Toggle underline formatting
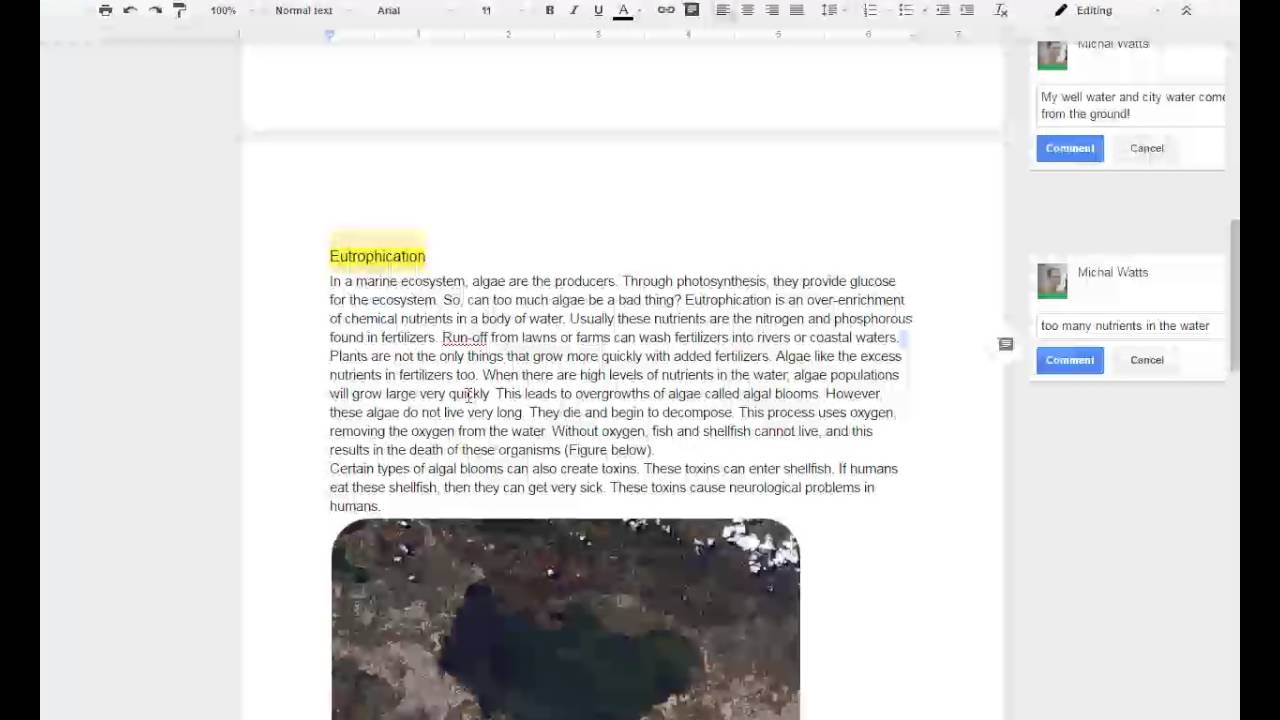This screenshot has height=720, width=1280. 598,10
